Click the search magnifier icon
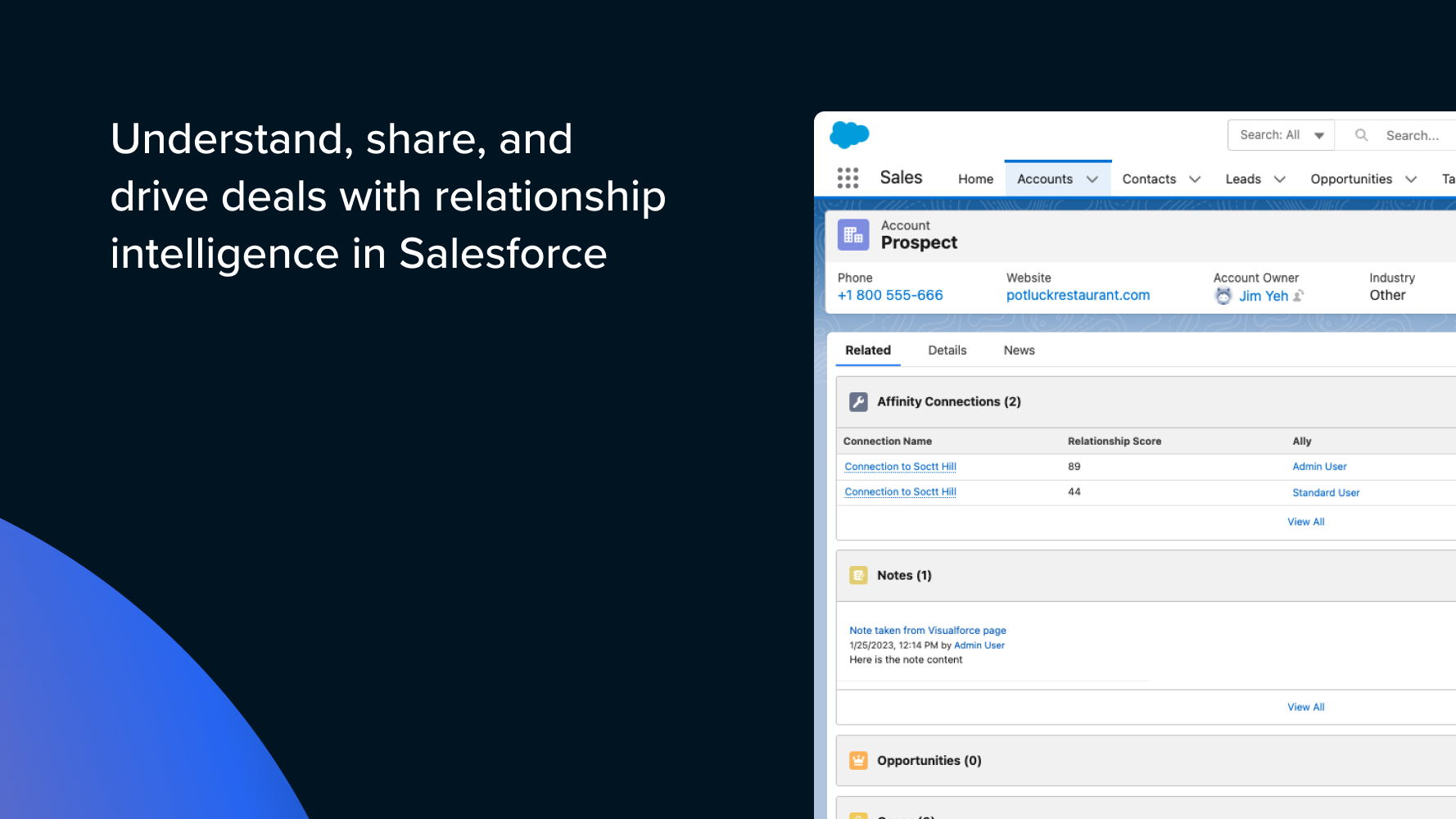This screenshot has height=819, width=1456. (x=1361, y=135)
